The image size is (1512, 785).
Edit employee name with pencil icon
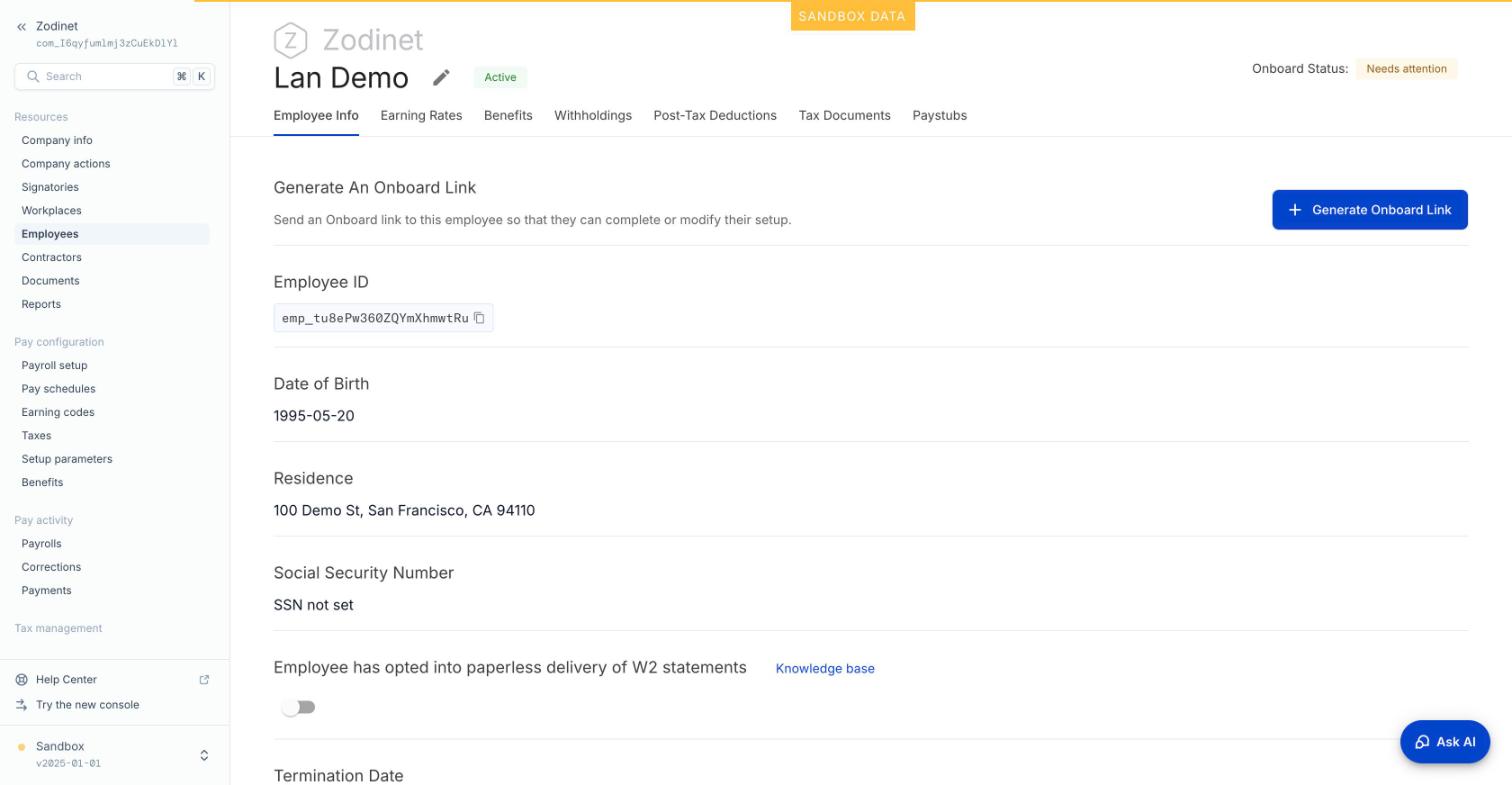coord(441,77)
